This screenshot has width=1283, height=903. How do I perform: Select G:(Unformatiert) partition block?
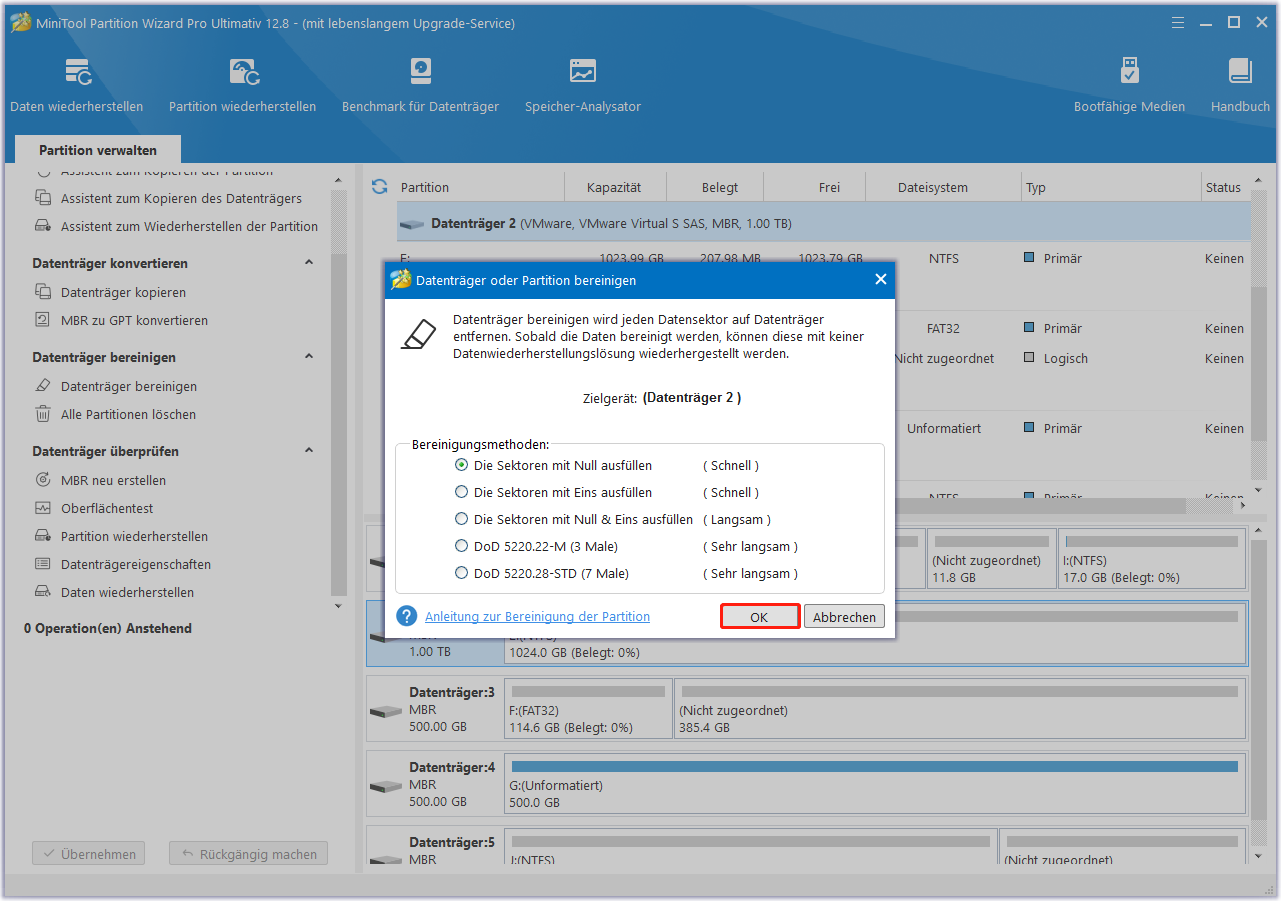pyautogui.click(x=874, y=783)
